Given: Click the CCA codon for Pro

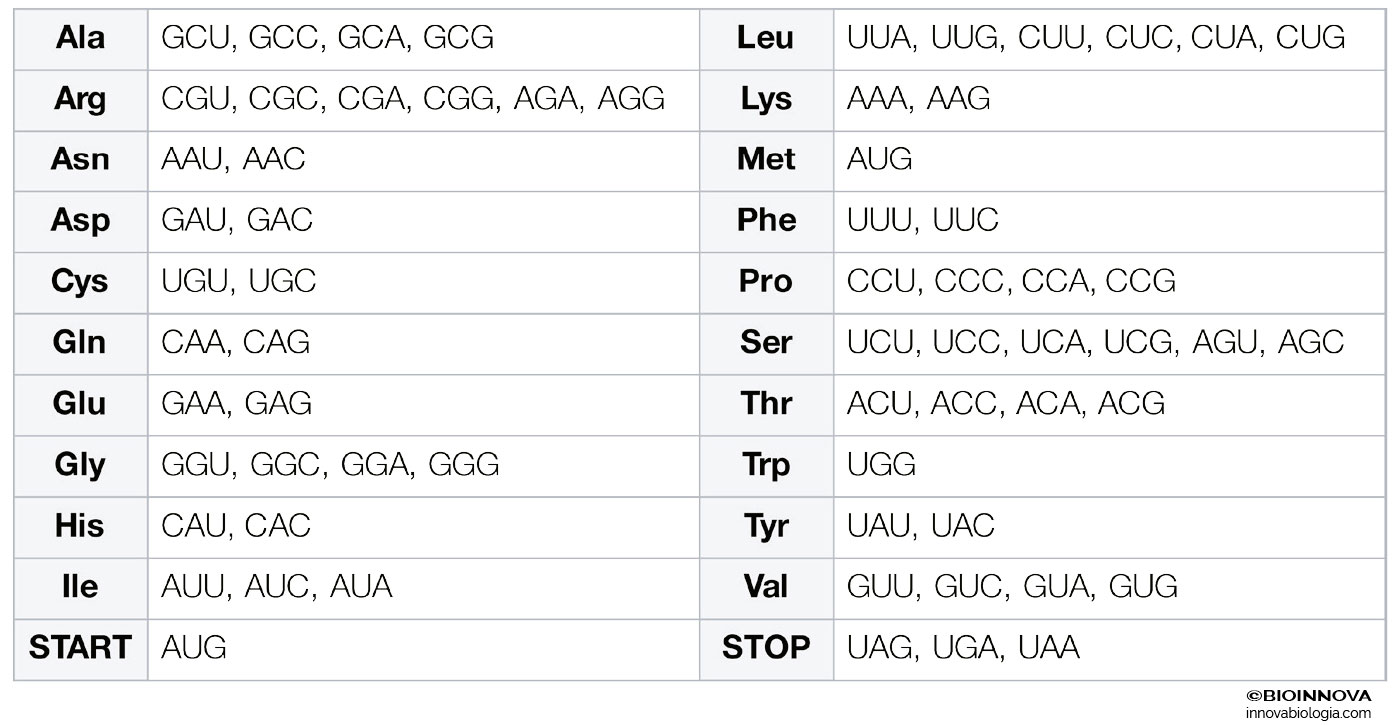Looking at the screenshot, I should point(1054,281).
